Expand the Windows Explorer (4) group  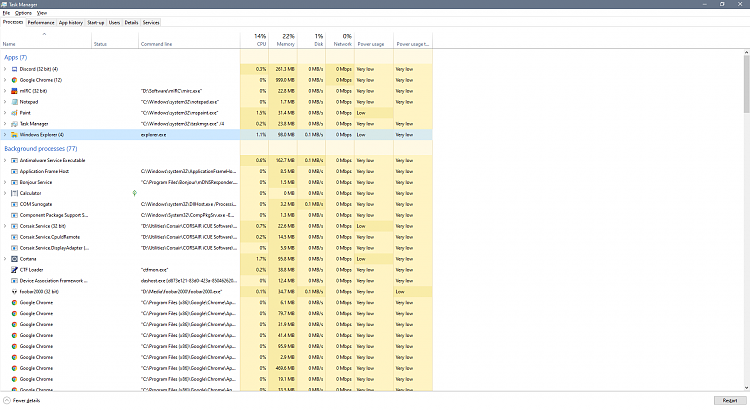[x=5, y=135]
